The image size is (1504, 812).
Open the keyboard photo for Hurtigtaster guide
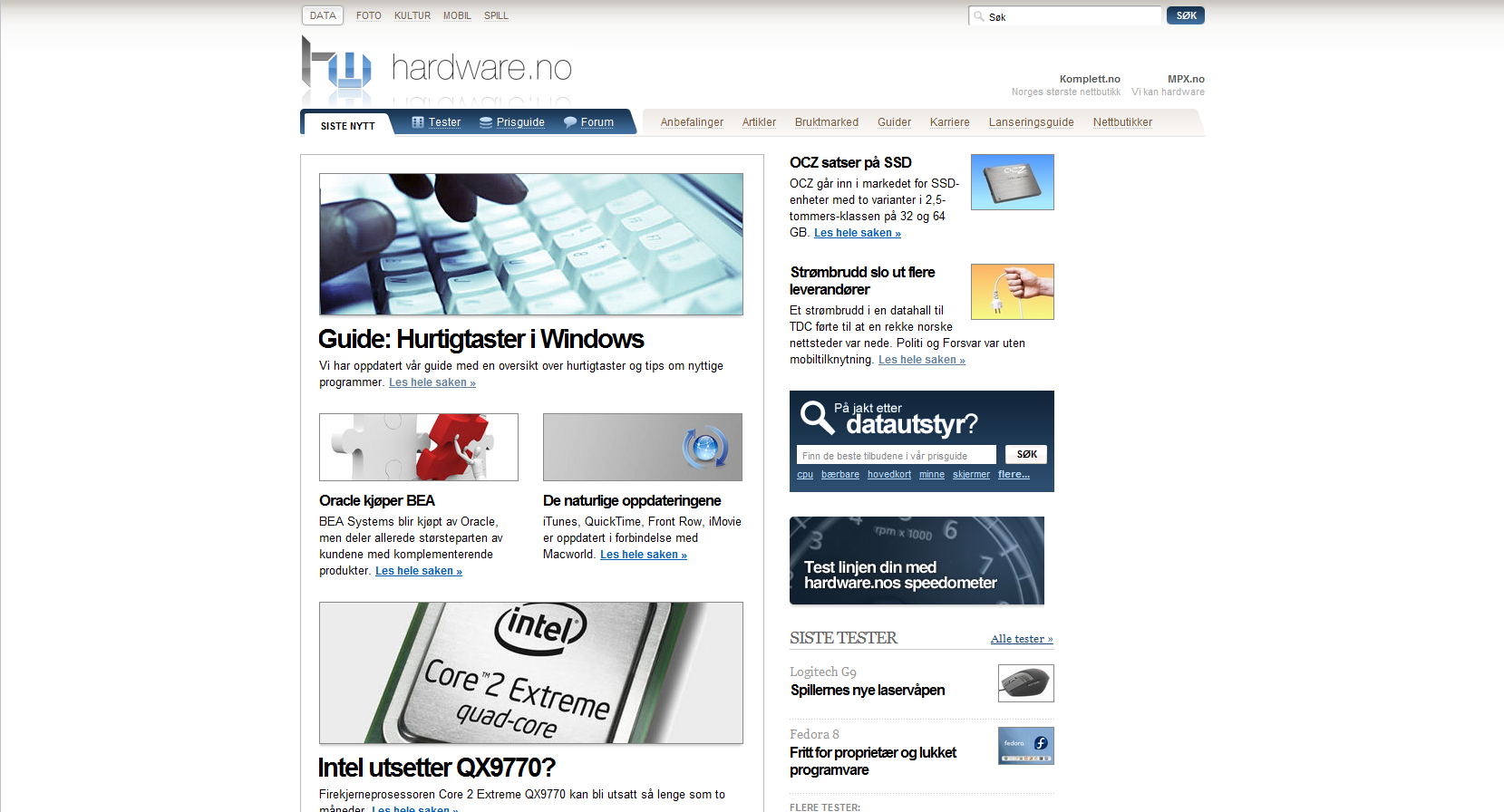[531, 245]
